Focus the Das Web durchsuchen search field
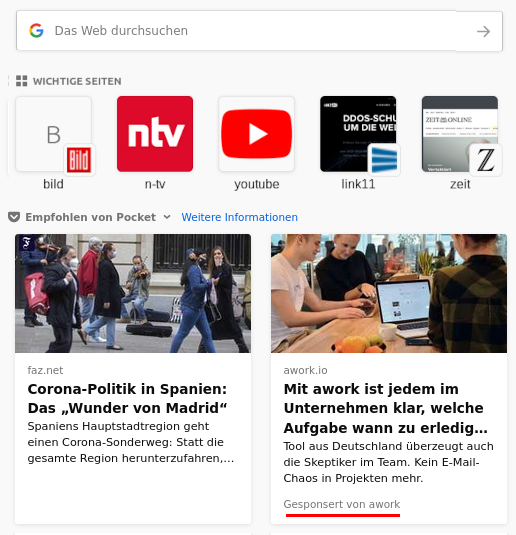 click(259, 31)
